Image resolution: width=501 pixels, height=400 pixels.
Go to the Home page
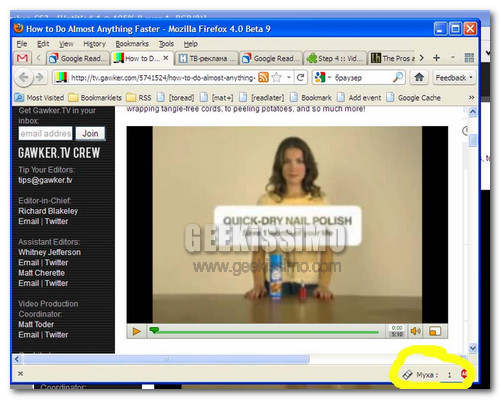point(419,78)
